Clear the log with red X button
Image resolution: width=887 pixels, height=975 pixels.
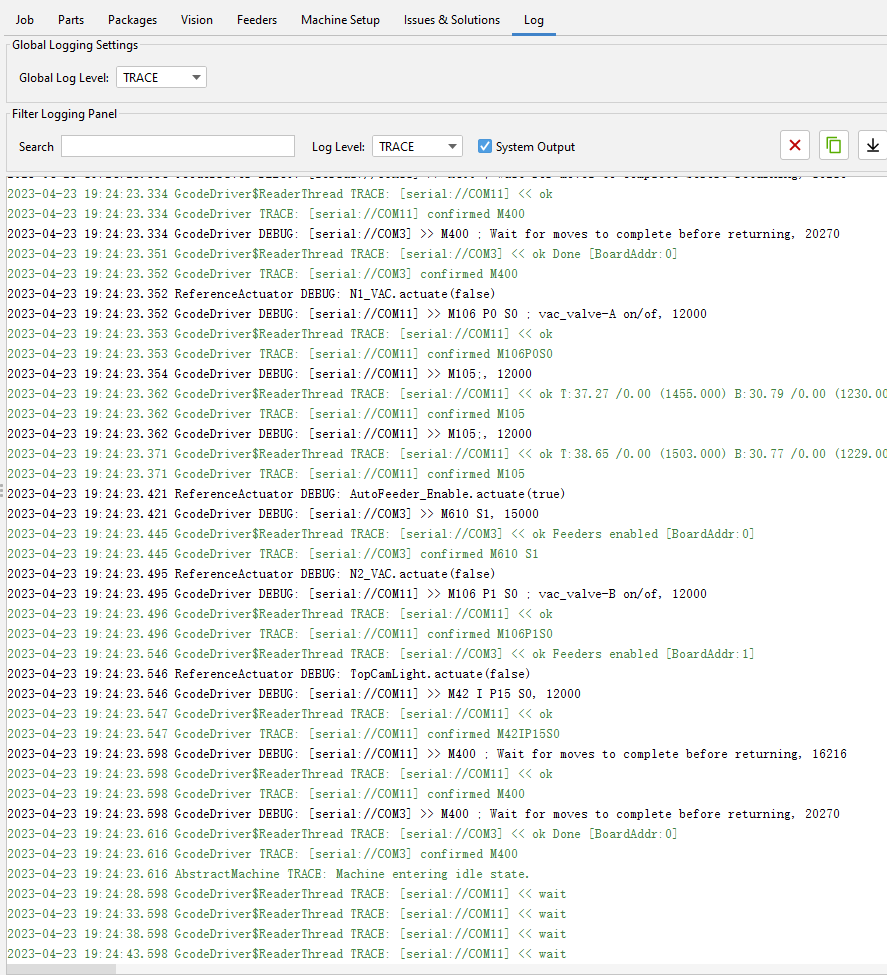(795, 146)
